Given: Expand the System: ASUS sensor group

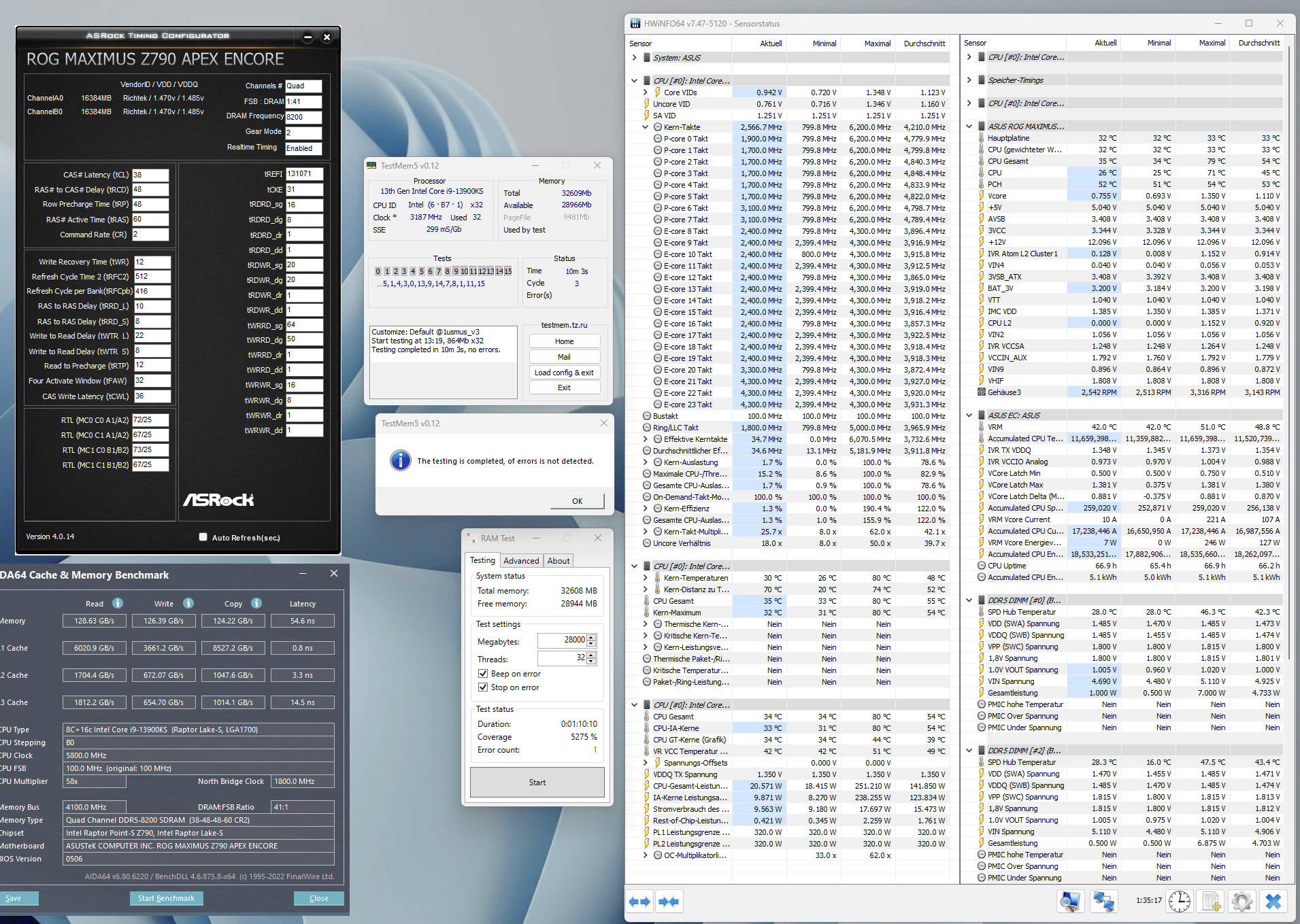Looking at the screenshot, I should tap(634, 58).
